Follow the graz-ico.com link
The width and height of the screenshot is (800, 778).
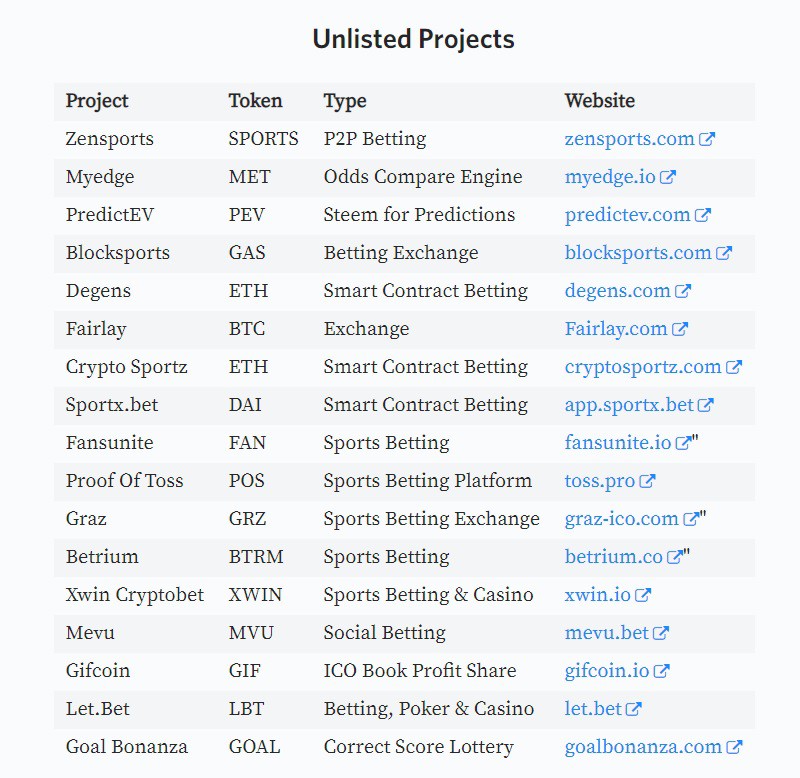[621, 519]
